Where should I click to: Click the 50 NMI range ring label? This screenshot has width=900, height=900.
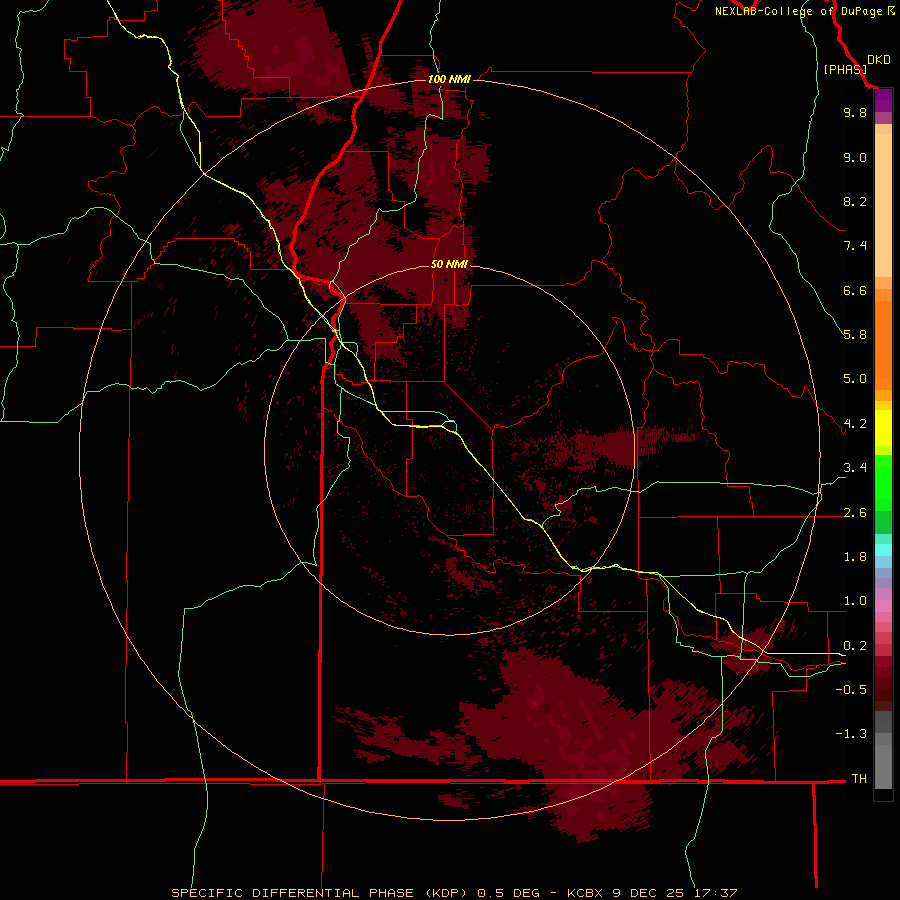click(449, 264)
